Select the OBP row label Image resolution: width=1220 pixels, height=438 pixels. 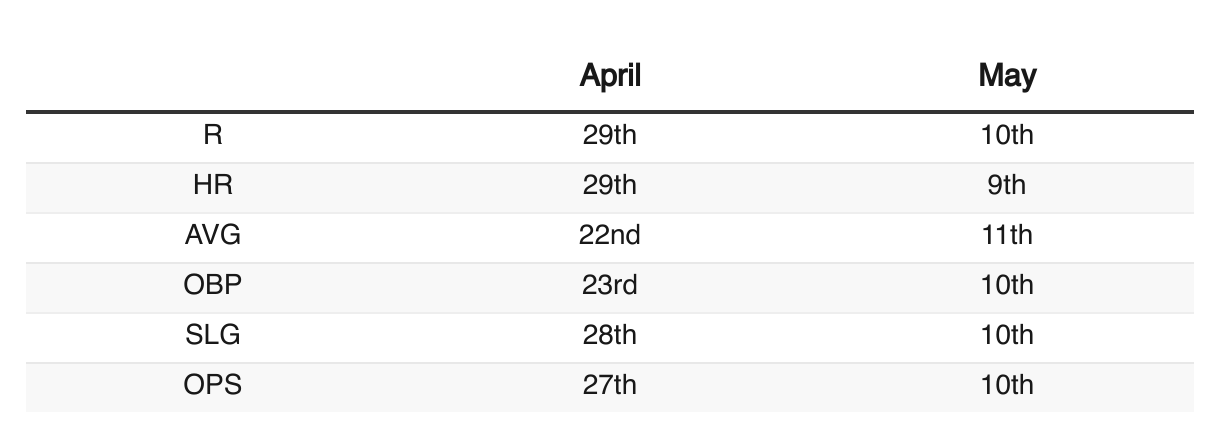point(213,286)
